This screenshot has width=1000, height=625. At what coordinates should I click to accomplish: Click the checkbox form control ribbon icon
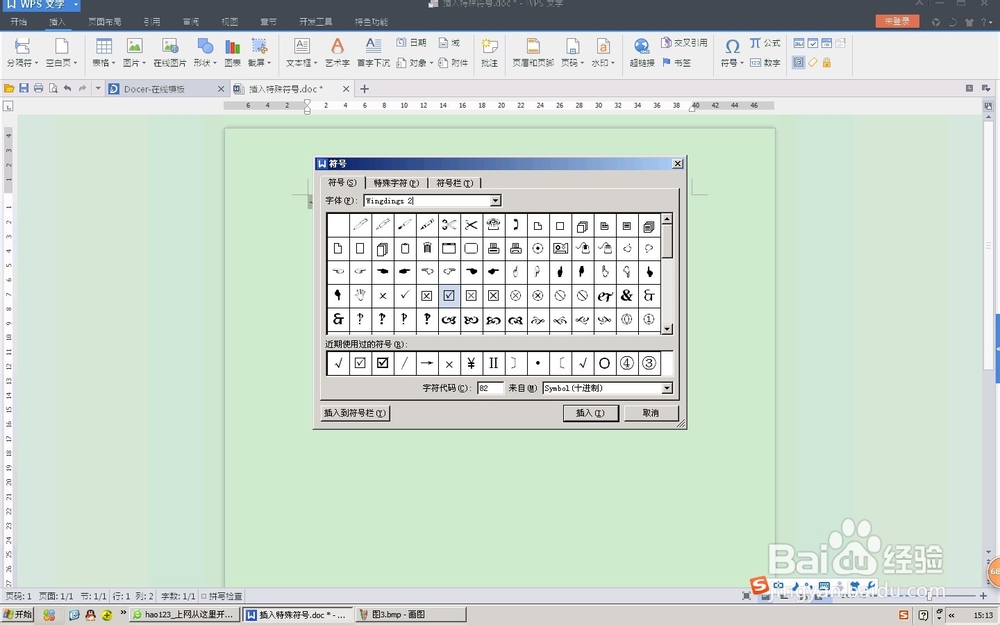coord(812,43)
